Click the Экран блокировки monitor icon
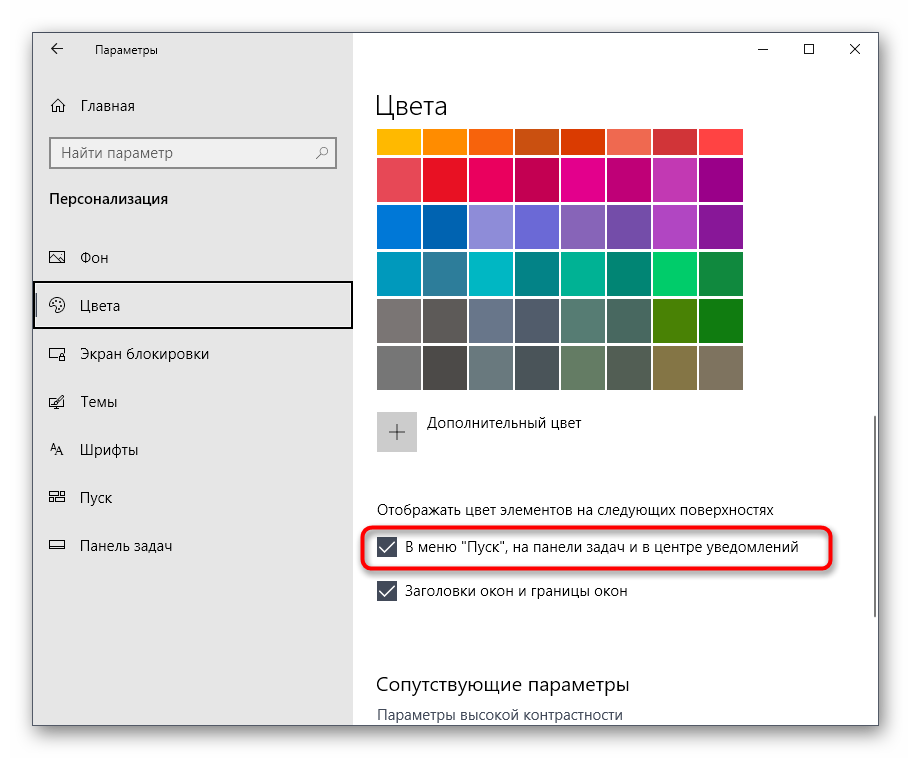The height and width of the screenshot is (758, 911). [58, 354]
